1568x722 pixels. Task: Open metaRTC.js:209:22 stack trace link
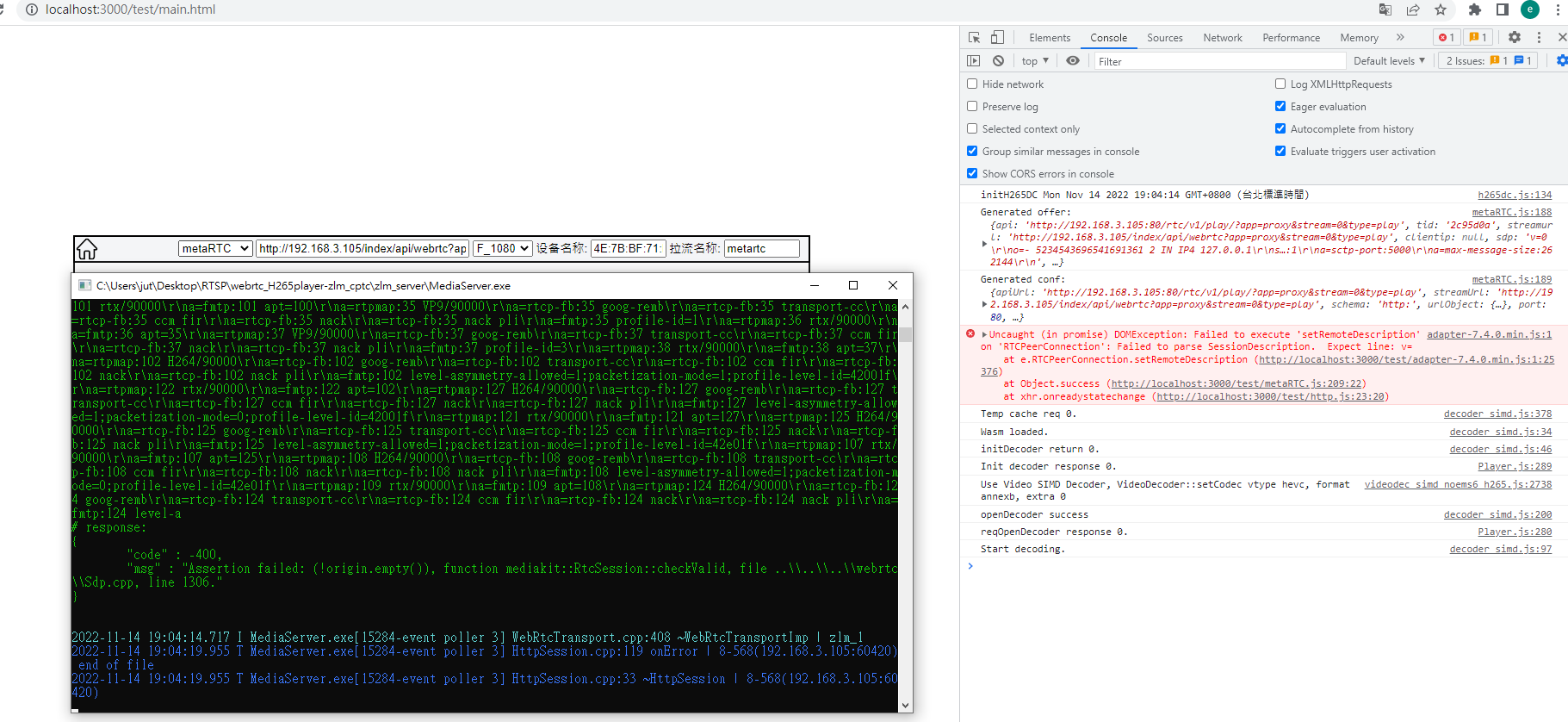(1236, 383)
